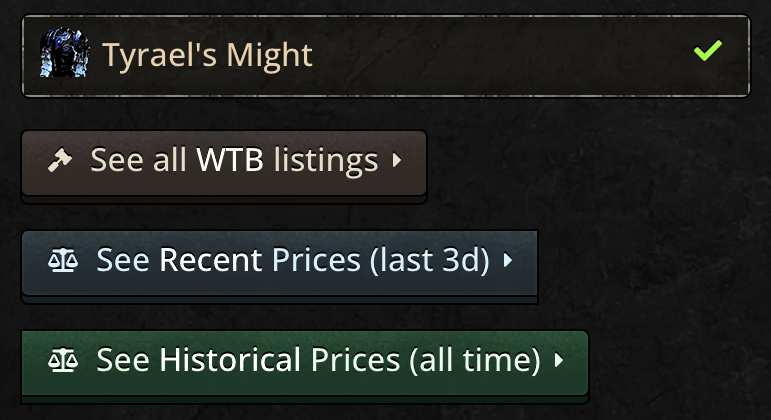Click the green checkmark beside Tyrael's Might
771x420 pixels.
coord(707,51)
